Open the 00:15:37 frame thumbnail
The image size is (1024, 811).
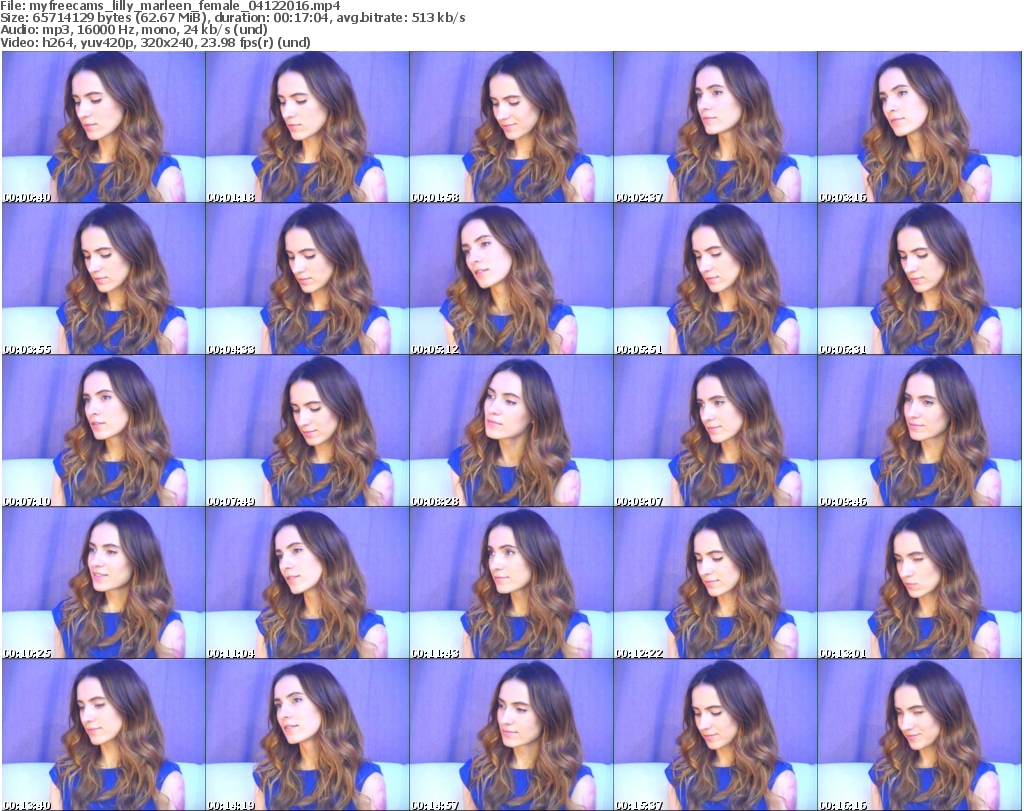715,735
